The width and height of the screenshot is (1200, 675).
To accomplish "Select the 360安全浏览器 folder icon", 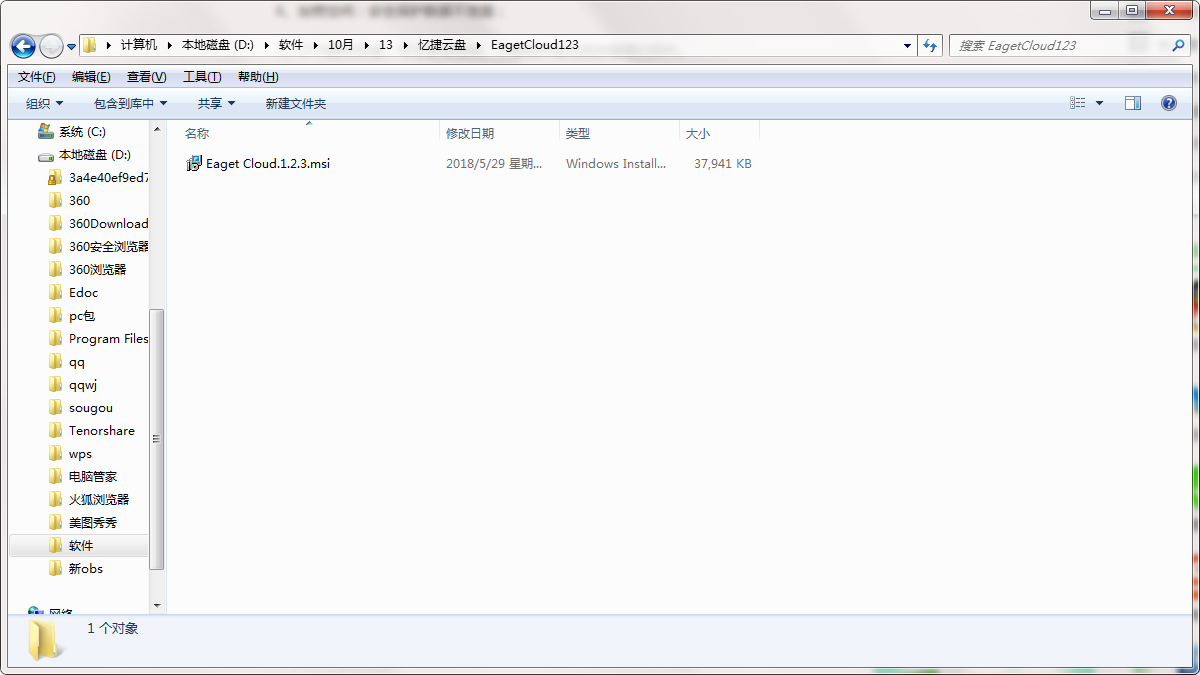I will [56, 246].
